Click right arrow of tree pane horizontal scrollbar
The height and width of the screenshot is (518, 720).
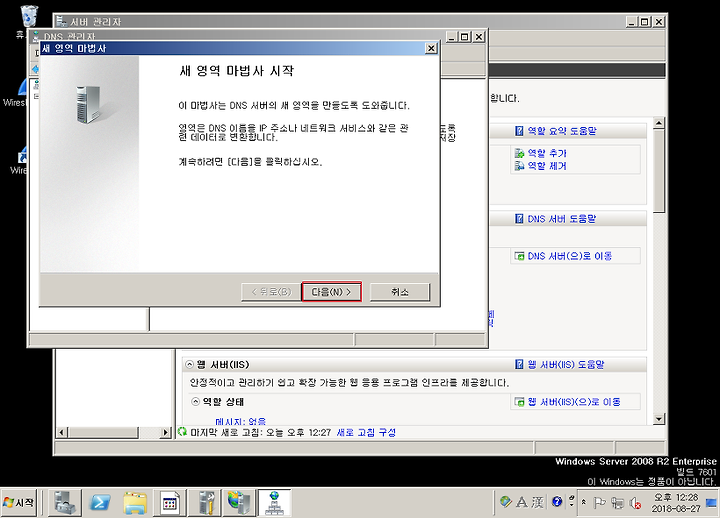(166, 432)
